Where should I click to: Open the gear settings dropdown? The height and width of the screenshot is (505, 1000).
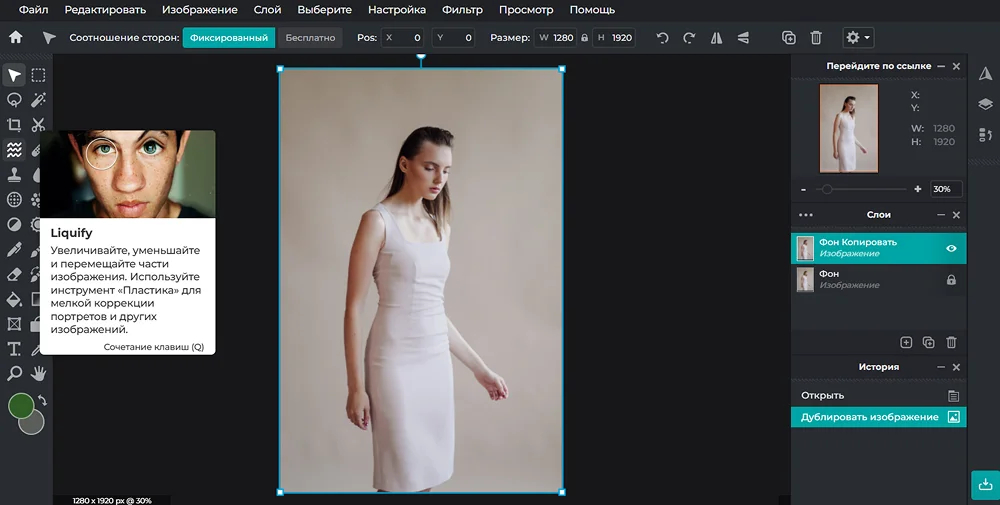(x=858, y=38)
